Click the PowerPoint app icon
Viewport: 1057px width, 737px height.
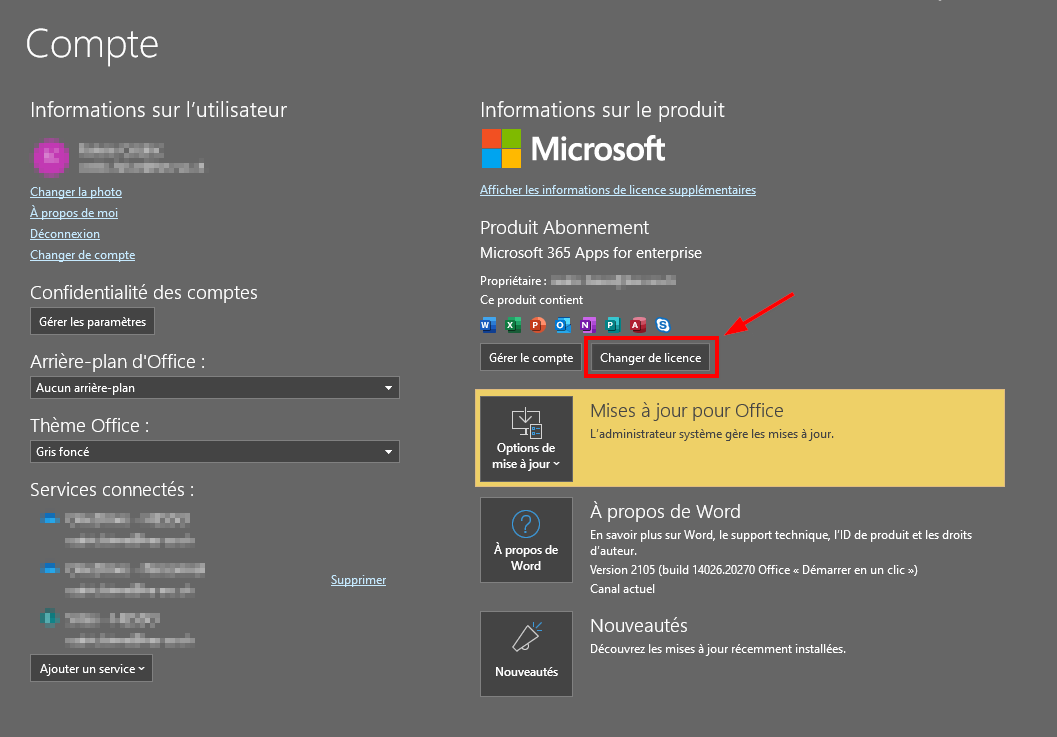tap(538, 325)
